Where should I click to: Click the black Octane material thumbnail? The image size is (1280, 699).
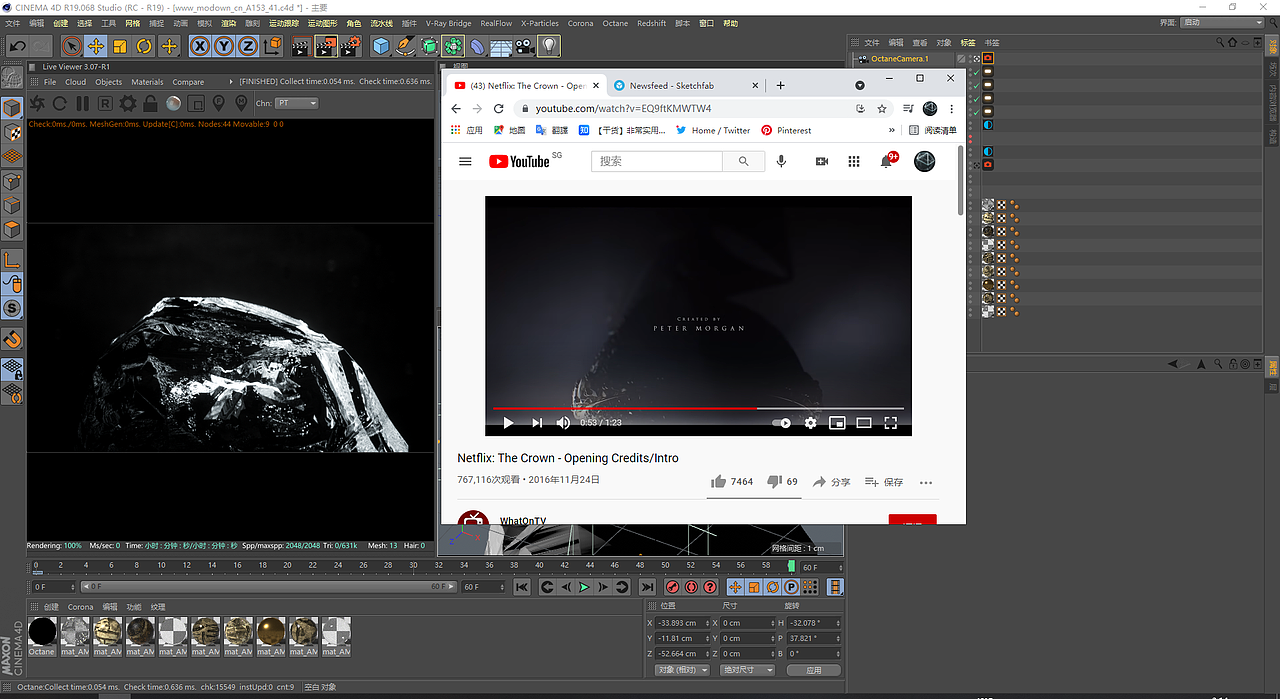42,631
